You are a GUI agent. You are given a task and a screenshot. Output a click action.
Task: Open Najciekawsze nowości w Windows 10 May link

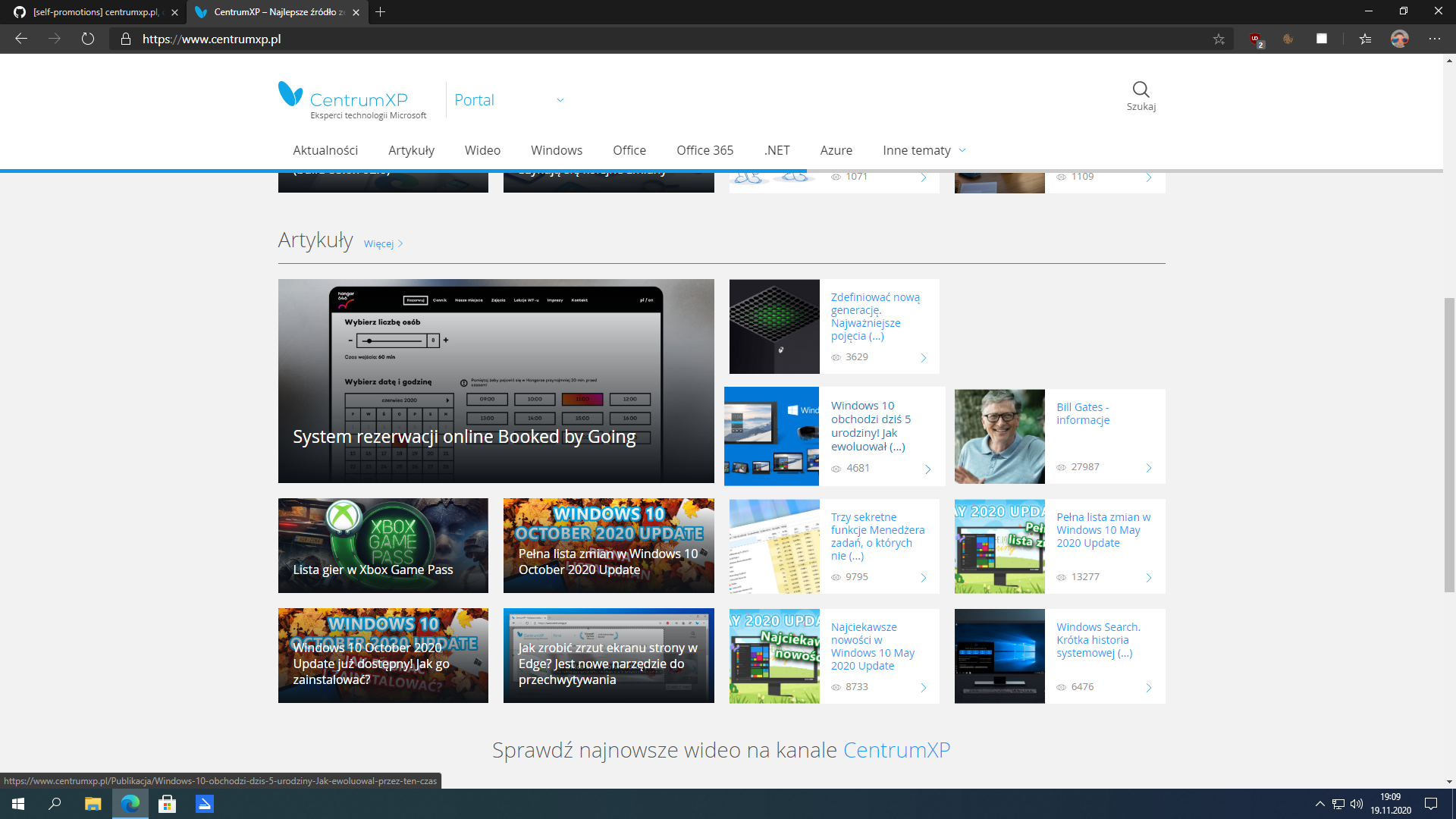(873, 646)
